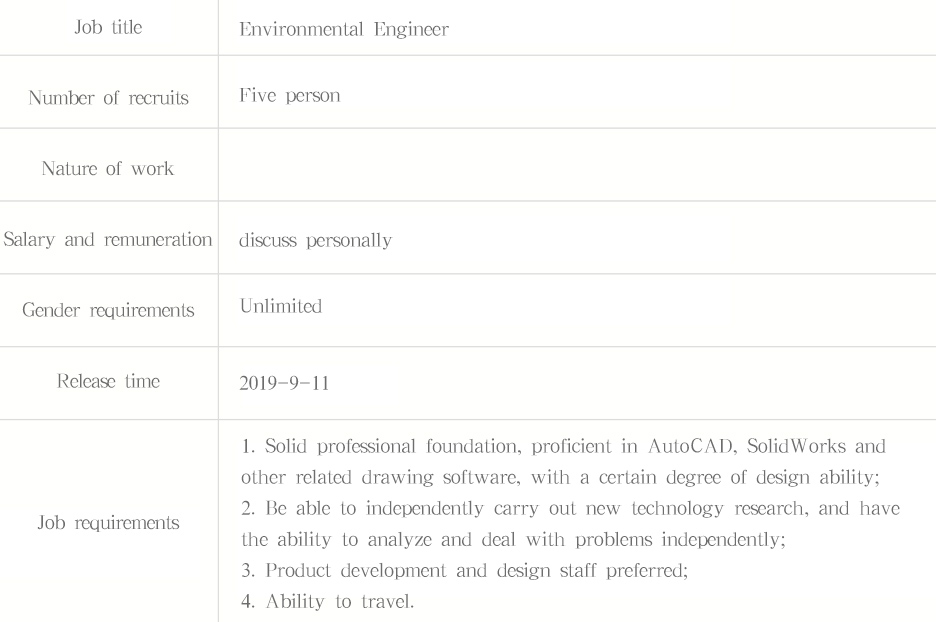This screenshot has width=936, height=622.
Task: Click the "Job title" label cell
Action: [x=108, y=28]
